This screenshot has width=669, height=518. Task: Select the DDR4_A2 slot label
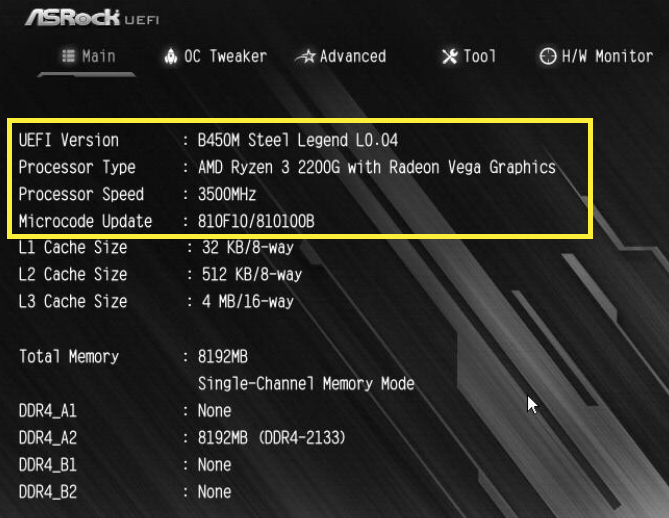48,438
